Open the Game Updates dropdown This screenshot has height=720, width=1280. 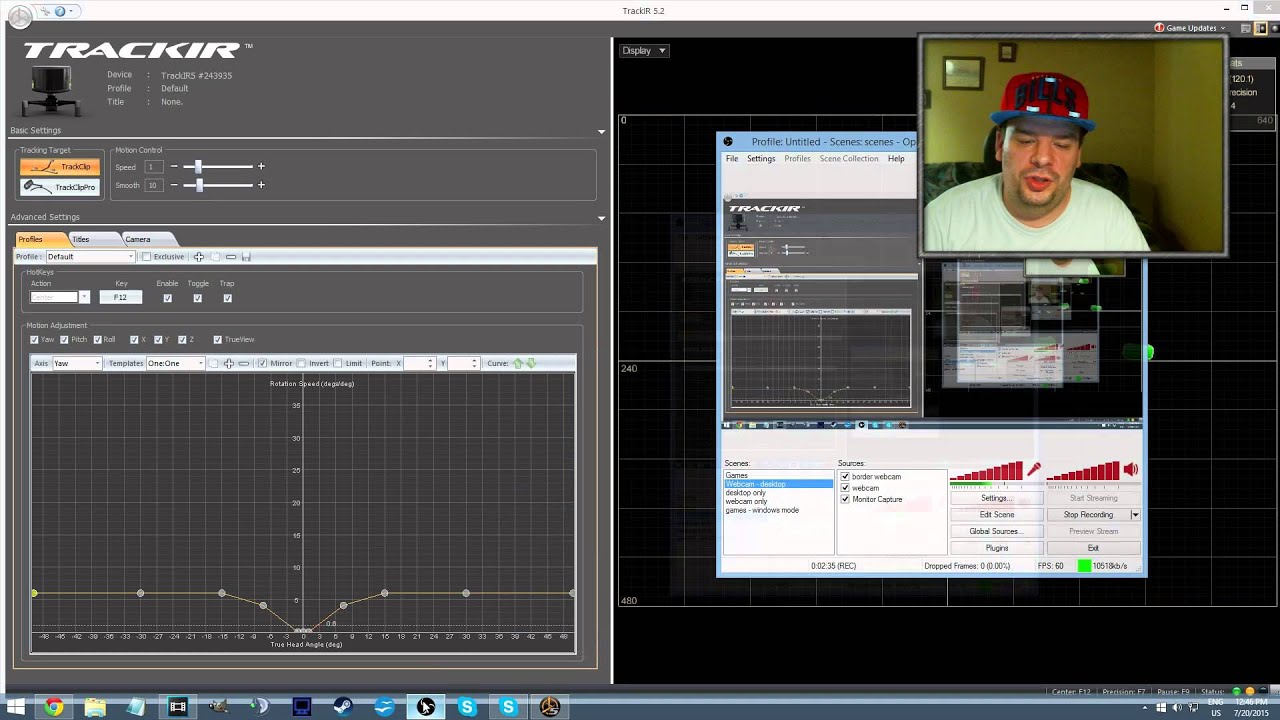1190,28
